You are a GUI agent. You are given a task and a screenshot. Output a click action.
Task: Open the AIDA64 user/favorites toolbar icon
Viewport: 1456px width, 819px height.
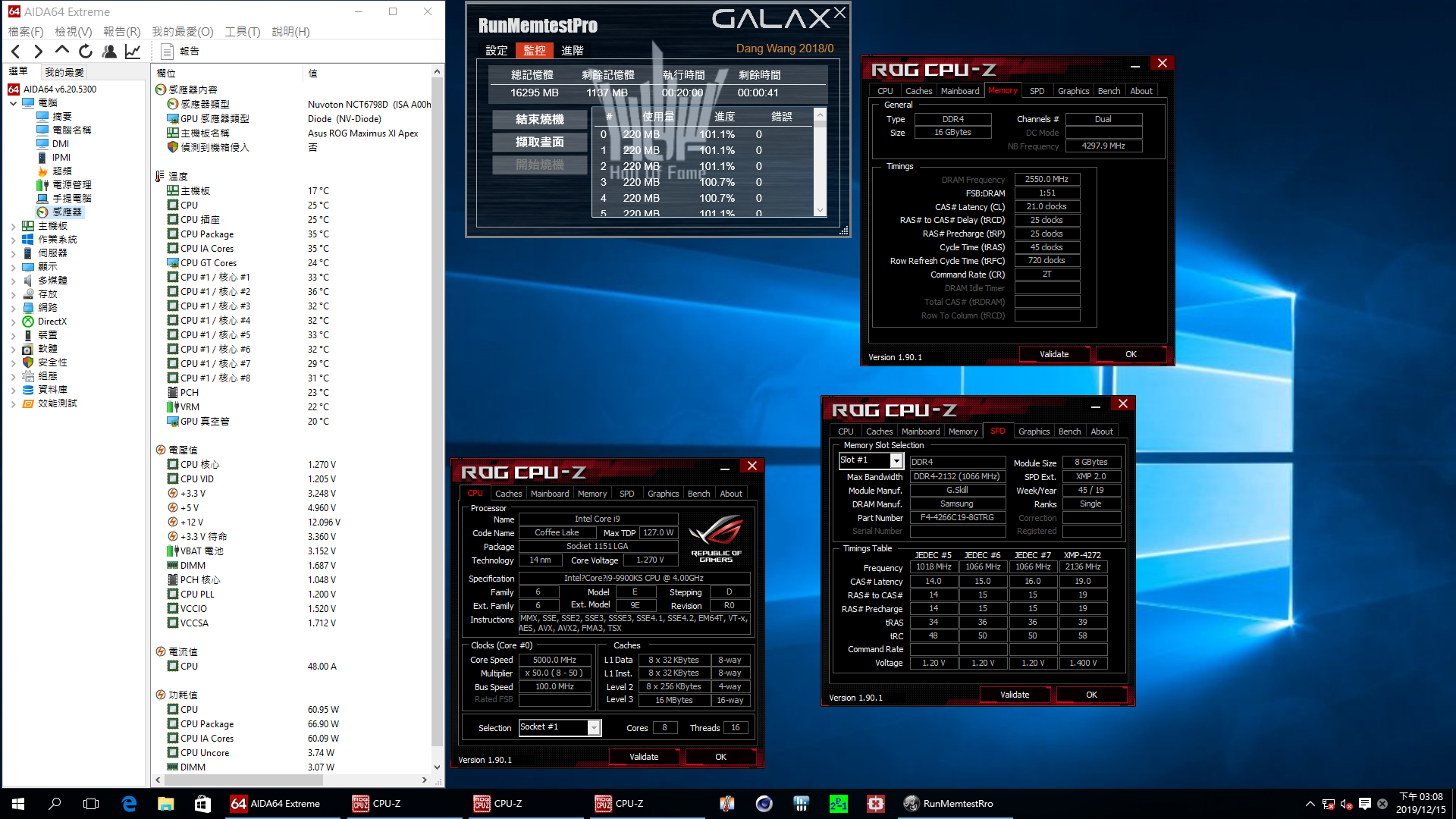(x=109, y=52)
